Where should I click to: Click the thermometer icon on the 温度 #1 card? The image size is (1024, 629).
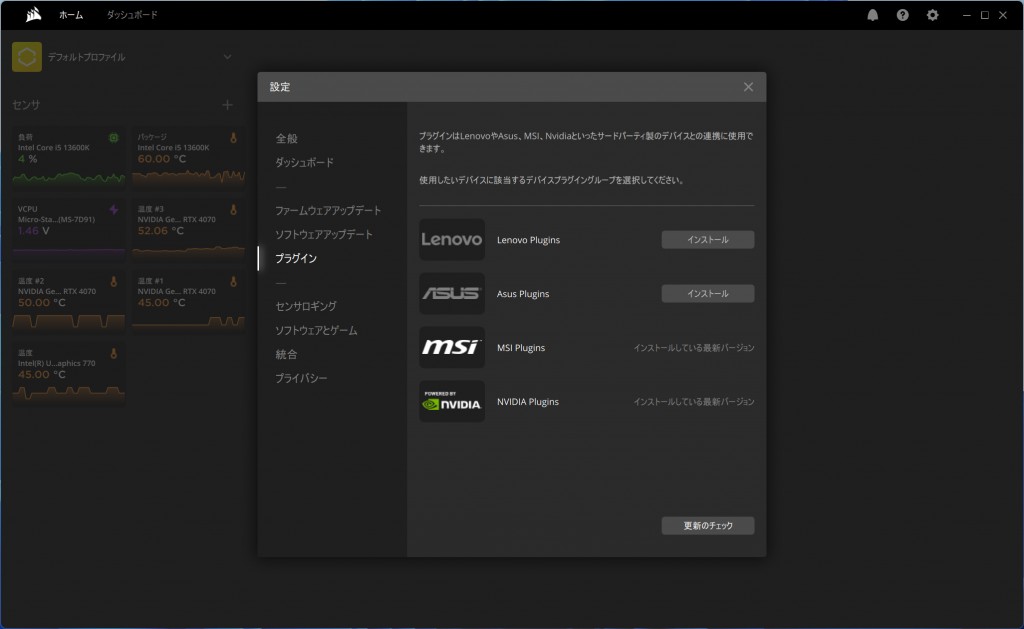coord(233,282)
